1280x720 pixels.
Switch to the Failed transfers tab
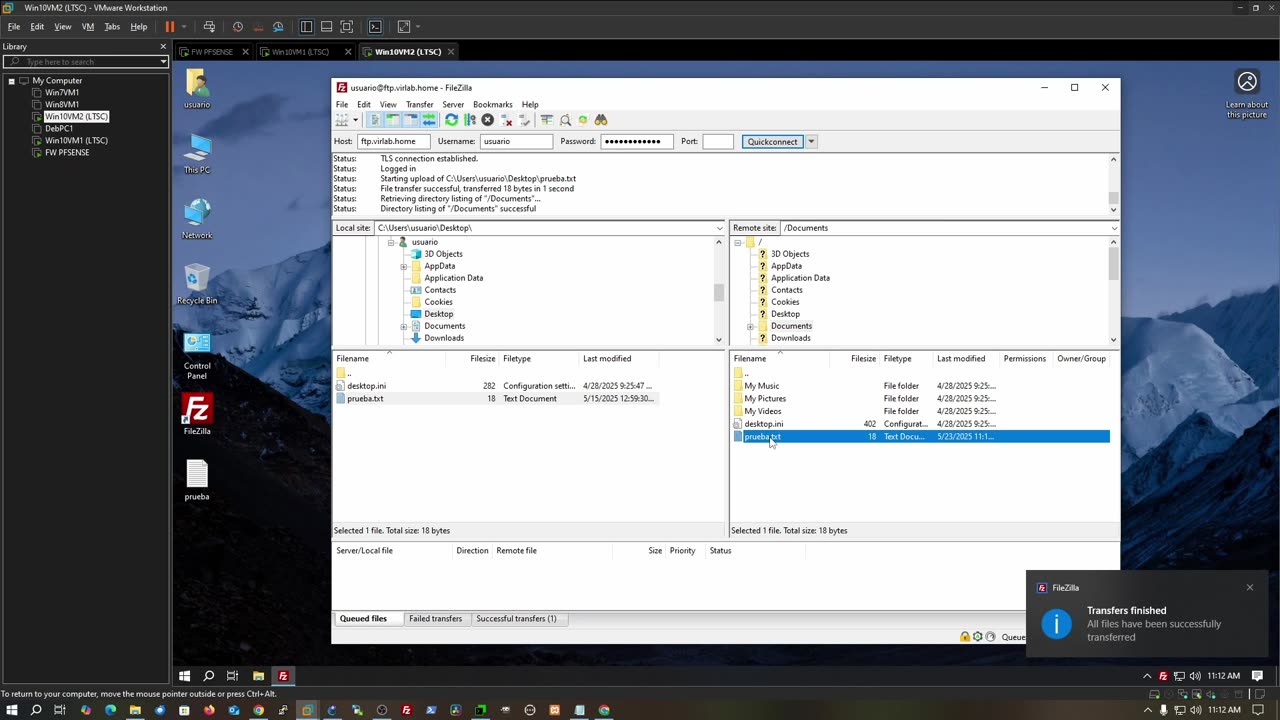click(x=435, y=619)
